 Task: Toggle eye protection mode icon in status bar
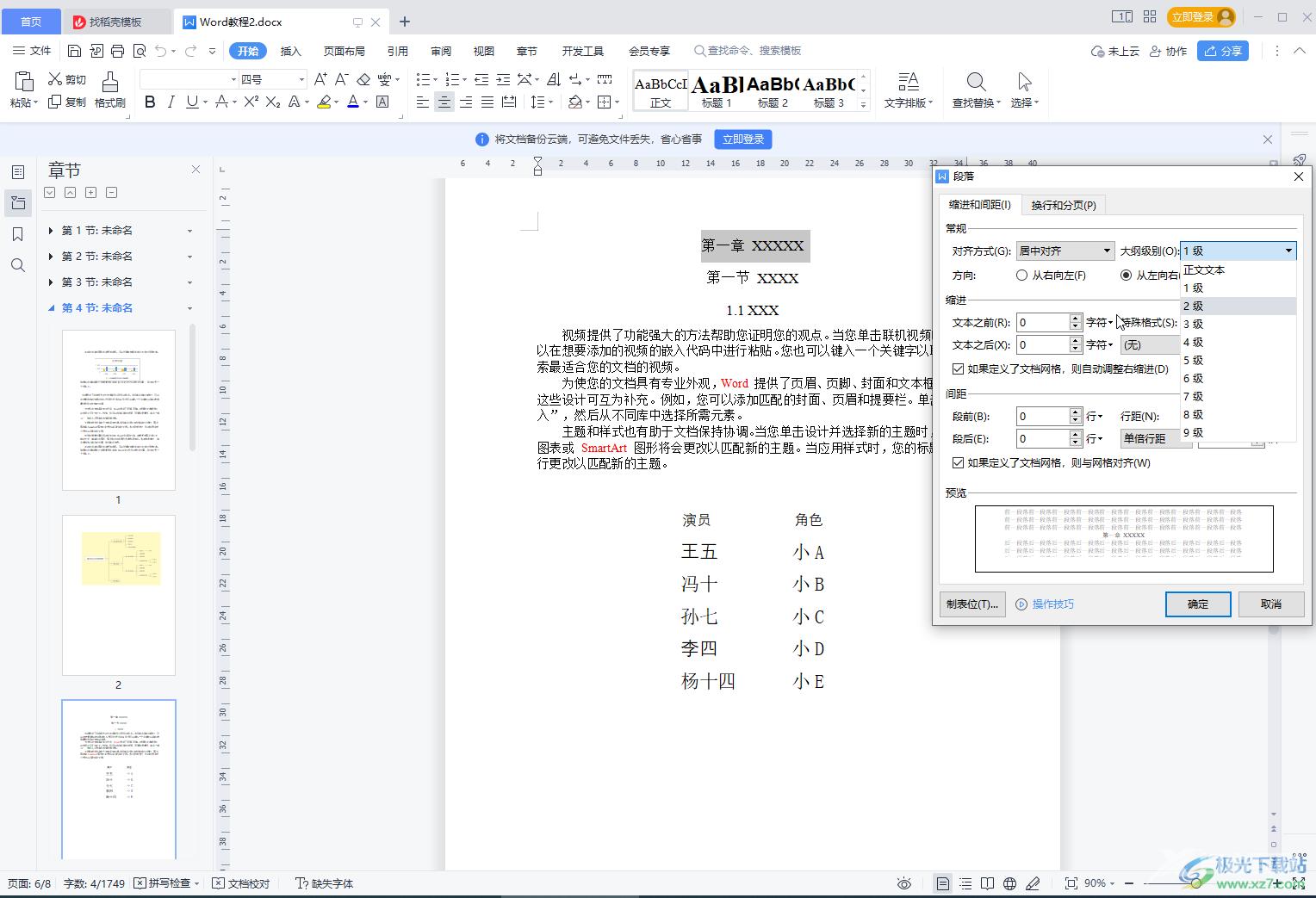pyautogui.click(x=903, y=883)
